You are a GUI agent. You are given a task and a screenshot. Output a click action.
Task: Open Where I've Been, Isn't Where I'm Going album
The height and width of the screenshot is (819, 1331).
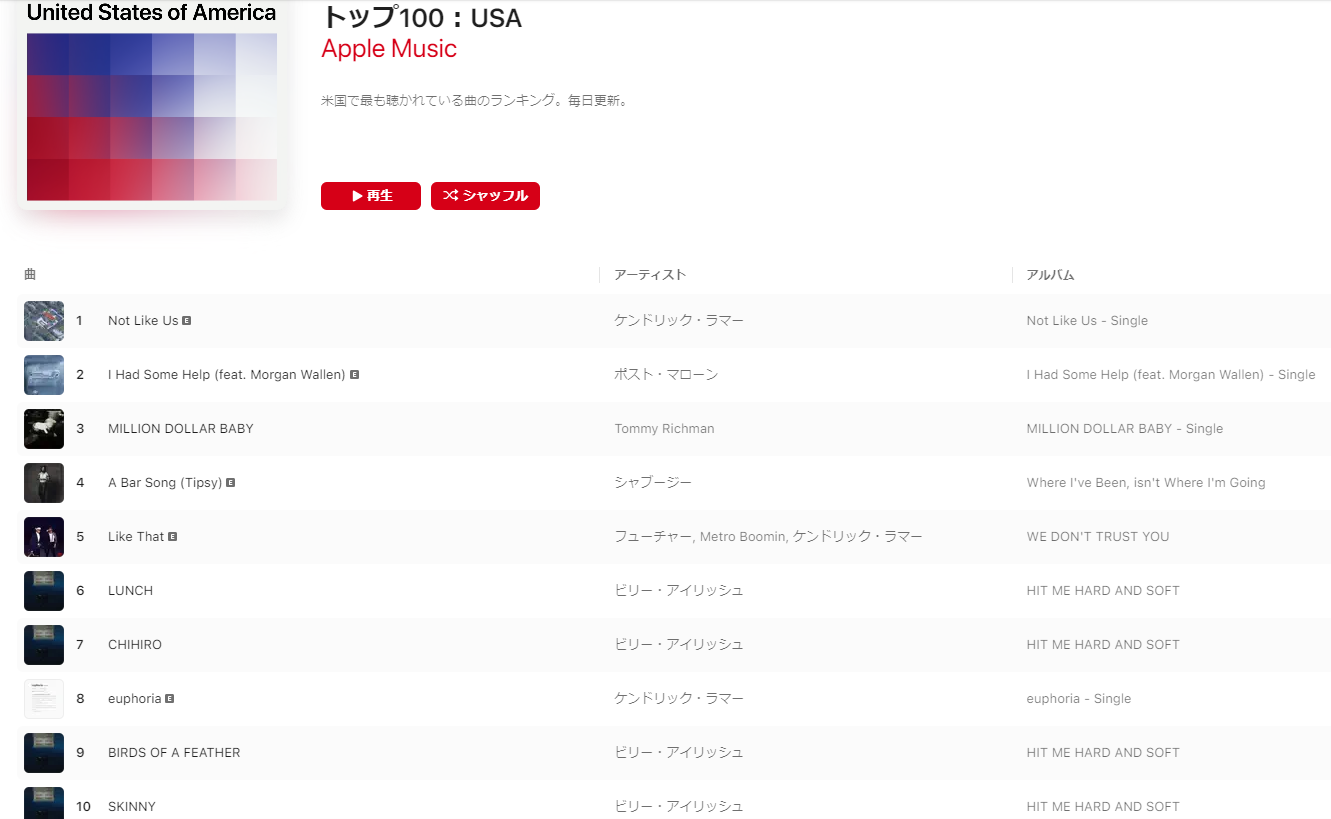tap(1146, 483)
